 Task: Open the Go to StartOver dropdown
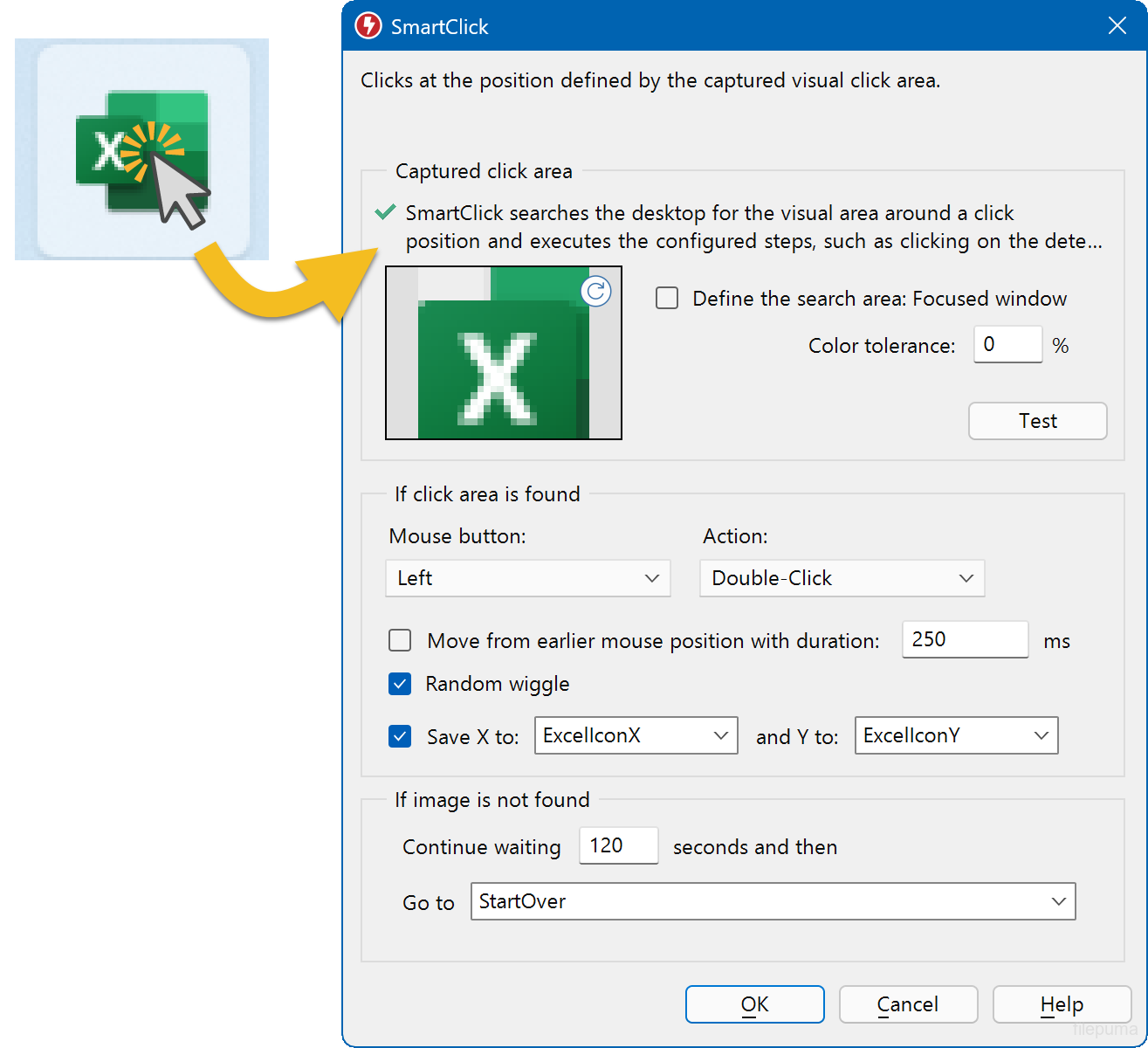click(x=773, y=901)
